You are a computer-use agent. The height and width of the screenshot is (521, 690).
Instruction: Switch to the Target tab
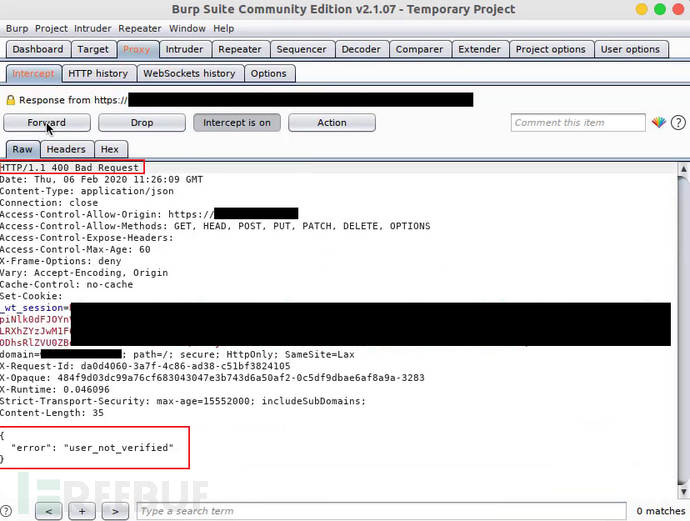[x=93, y=49]
